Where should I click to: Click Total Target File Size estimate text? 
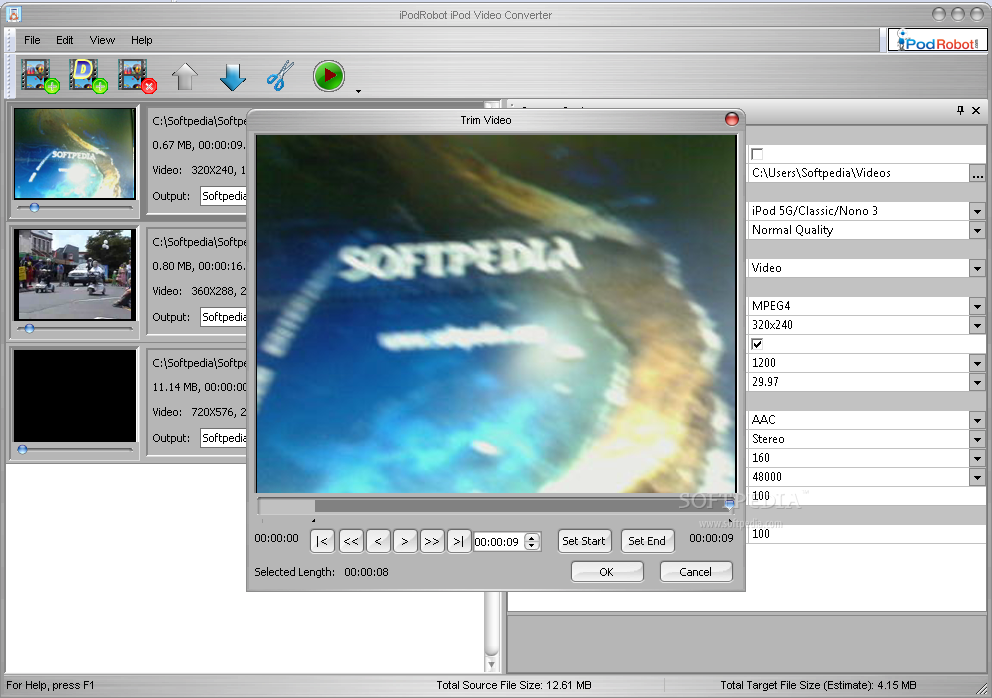tap(818, 685)
